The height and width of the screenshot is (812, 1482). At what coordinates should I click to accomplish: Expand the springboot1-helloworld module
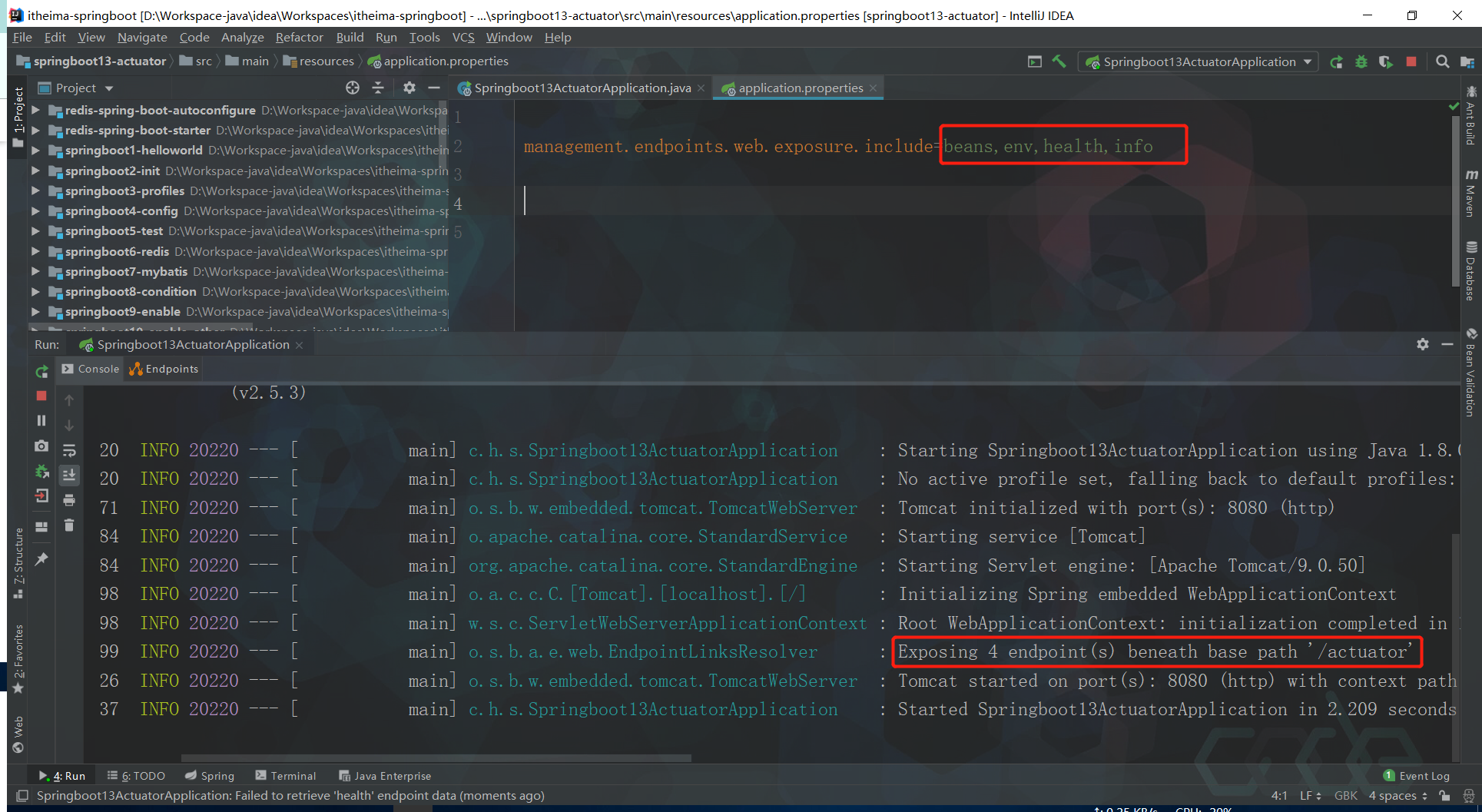(x=35, y=150)
